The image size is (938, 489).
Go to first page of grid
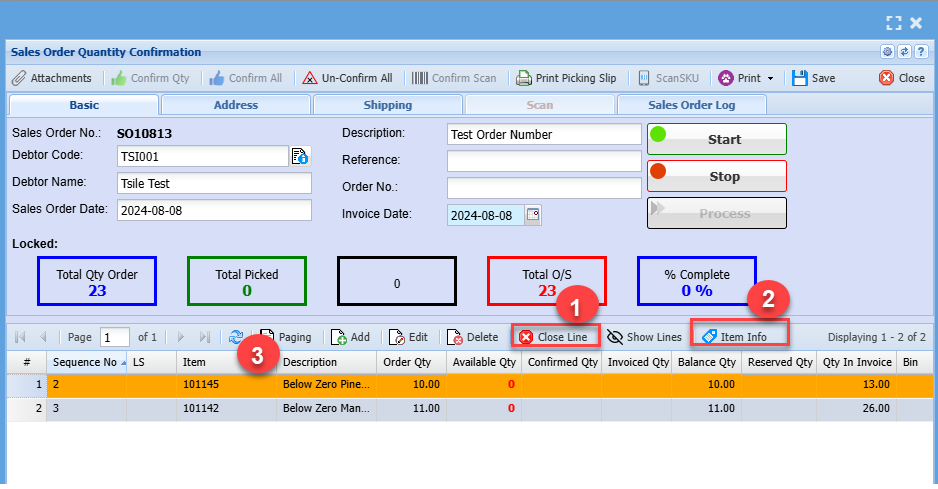pos(20,337)
